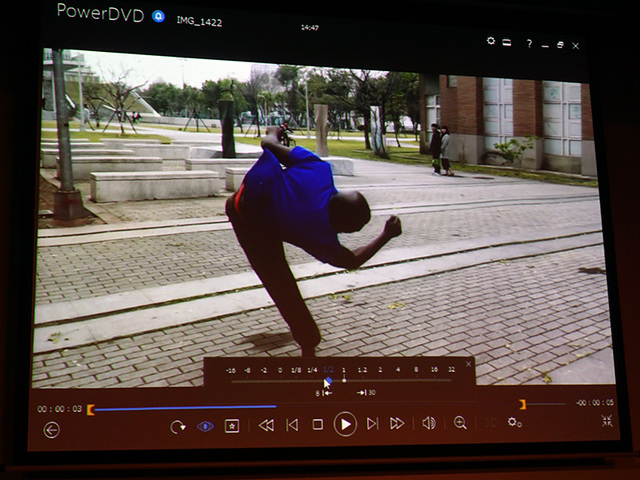
Task: Open the playback settings gear menu
Action: point(514,422)
